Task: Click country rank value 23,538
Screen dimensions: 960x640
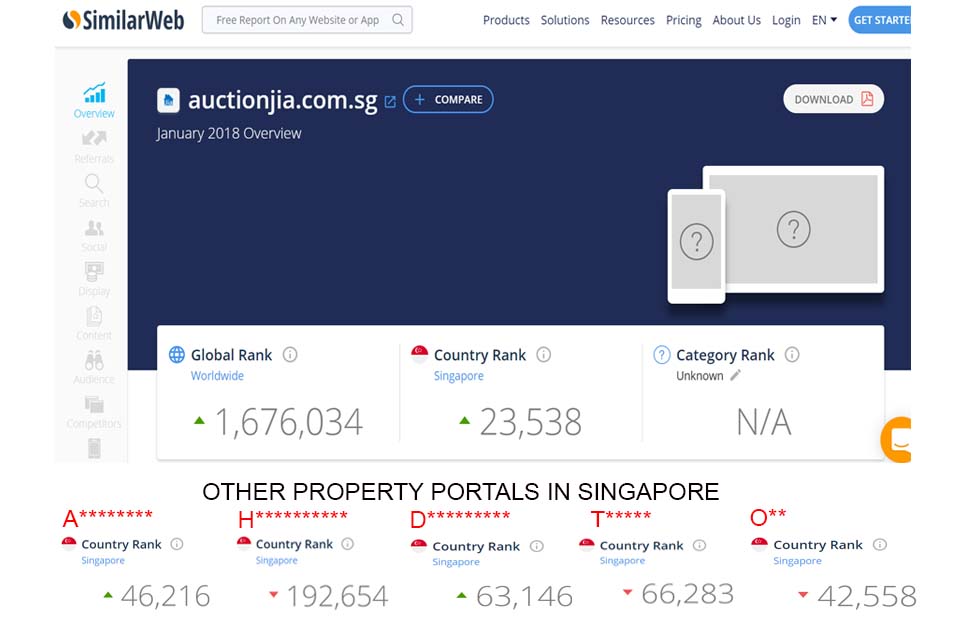Action: [530, 422]
